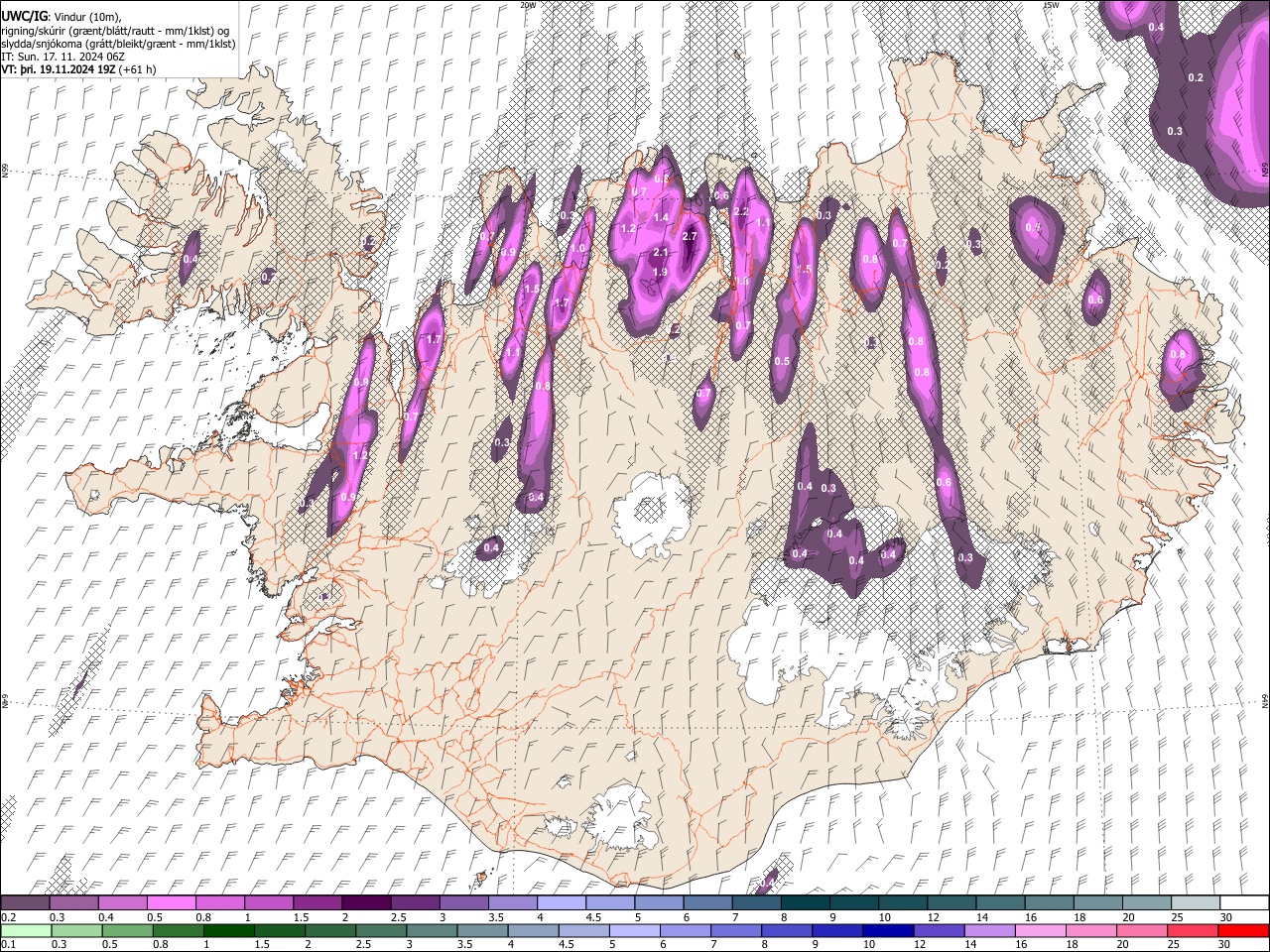Click the 1.9 precipitation value on the map

point(659,272)
